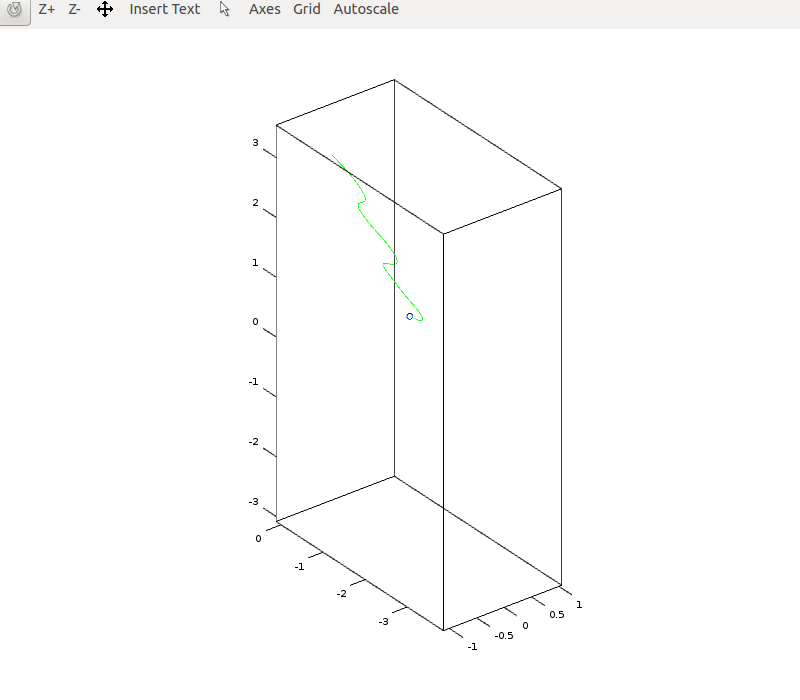The height and width of the screenshot is (700, 800).
Task: Click the bottom-right axis label 0.5
Action: point(556,615)
